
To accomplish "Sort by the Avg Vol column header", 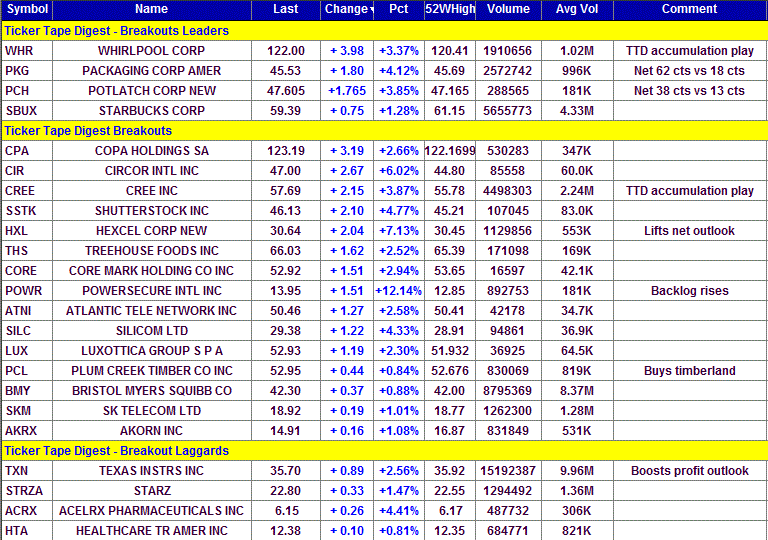I will click(577, 9).
